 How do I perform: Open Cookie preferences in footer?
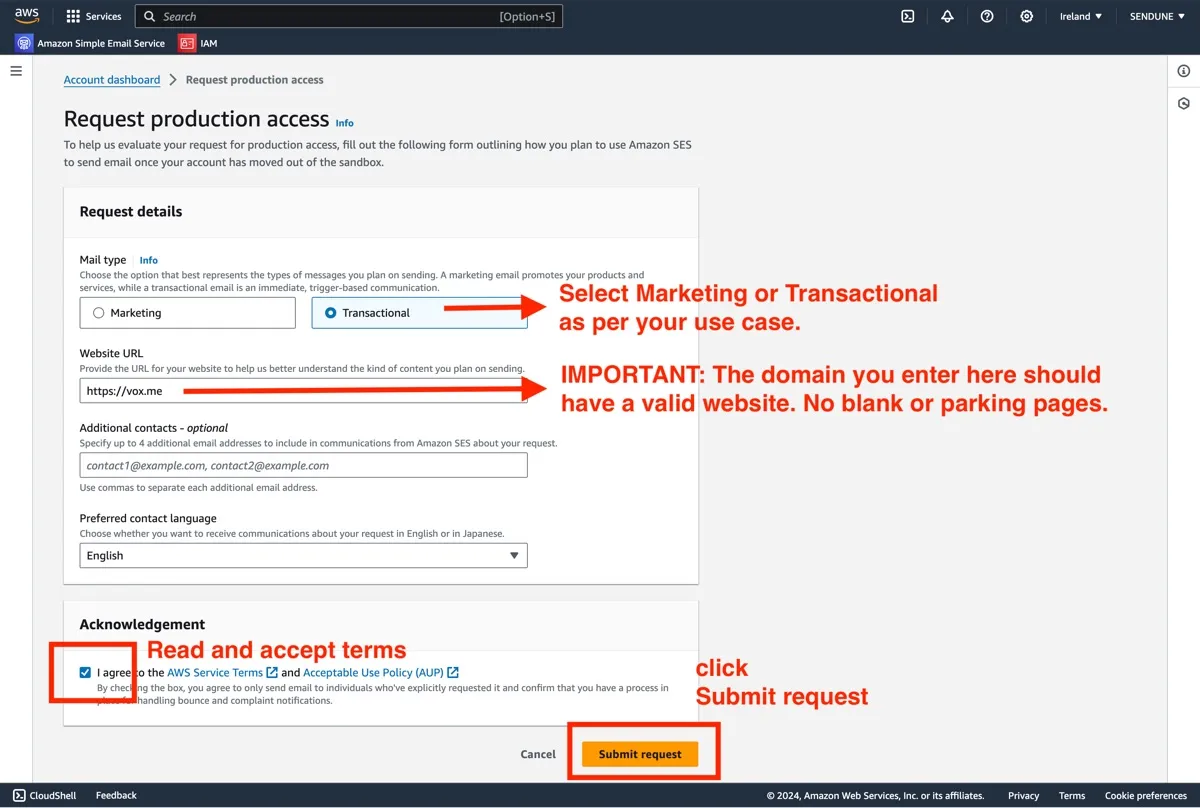click(x=1146, y=796)
